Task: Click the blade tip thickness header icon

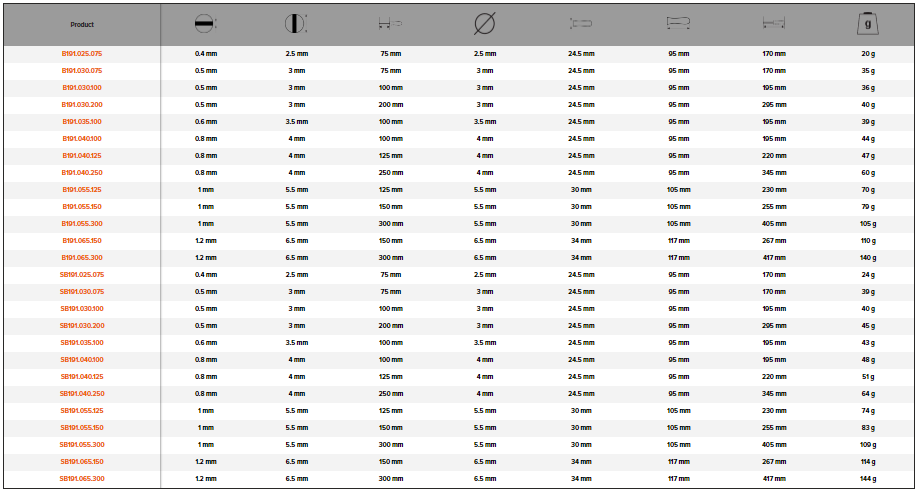Action: 207,24
